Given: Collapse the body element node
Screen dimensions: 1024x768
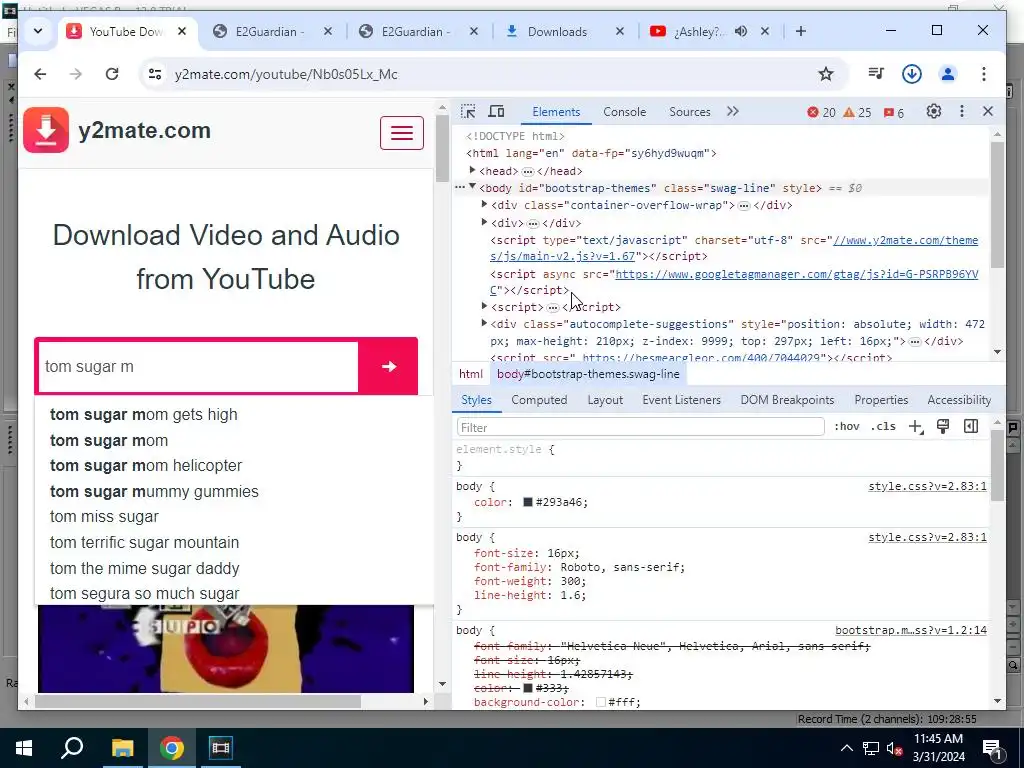Looking at the screenshot, I should [472, 187].
